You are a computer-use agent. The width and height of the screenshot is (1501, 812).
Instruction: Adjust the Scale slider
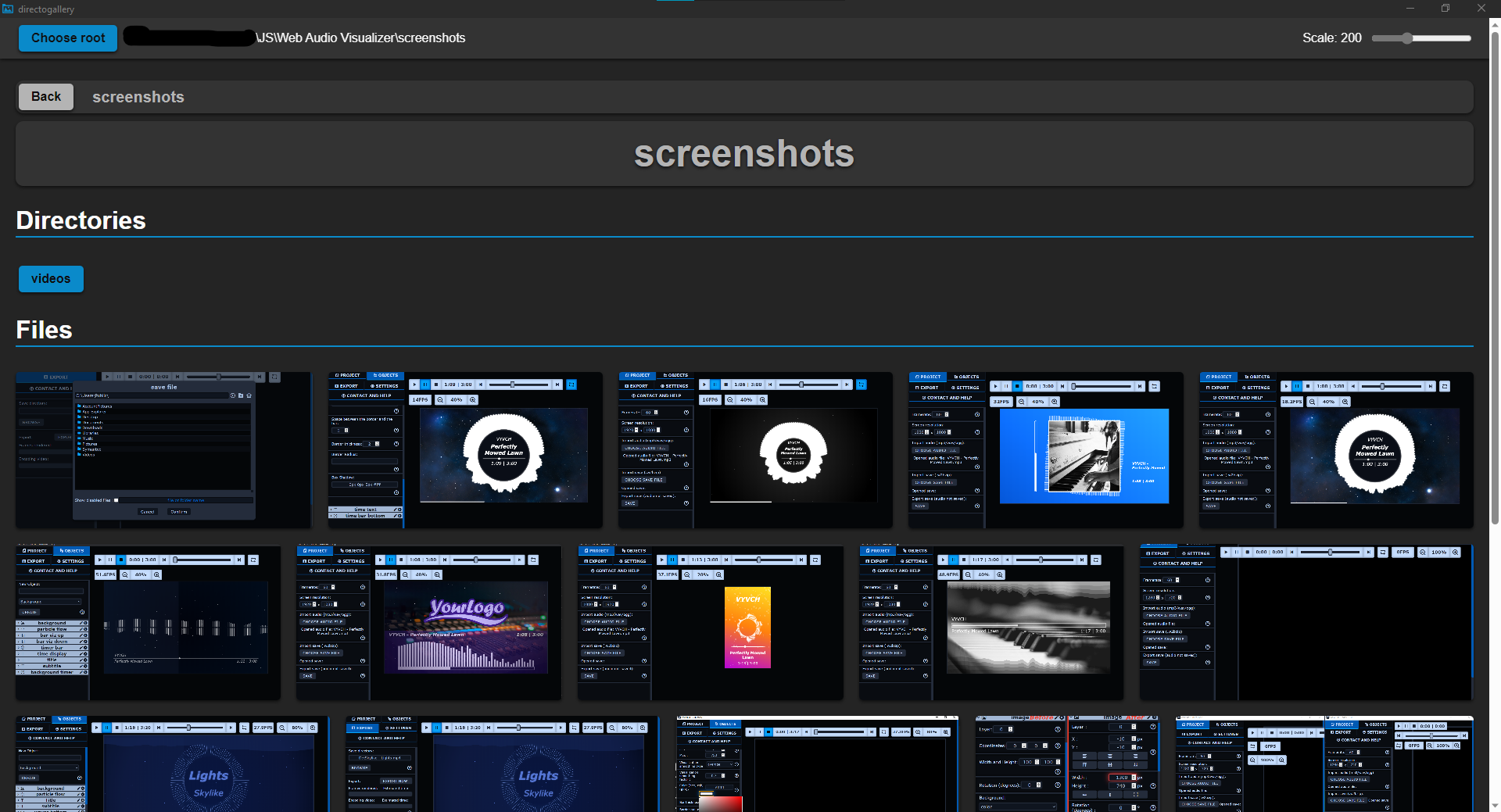pyautogui.click(x=1421, y=38)
